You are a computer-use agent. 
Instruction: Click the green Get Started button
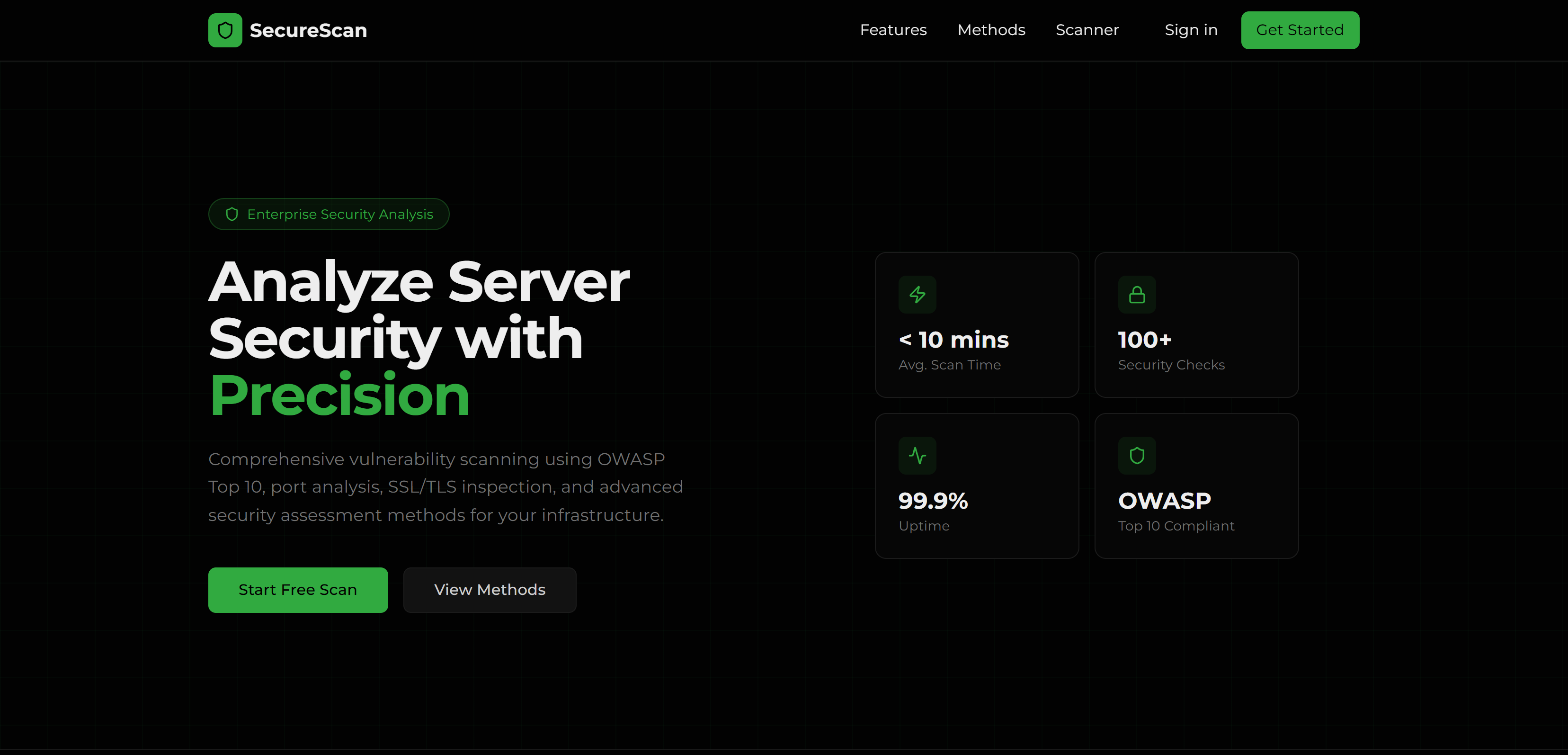[x=1300, y=30]
